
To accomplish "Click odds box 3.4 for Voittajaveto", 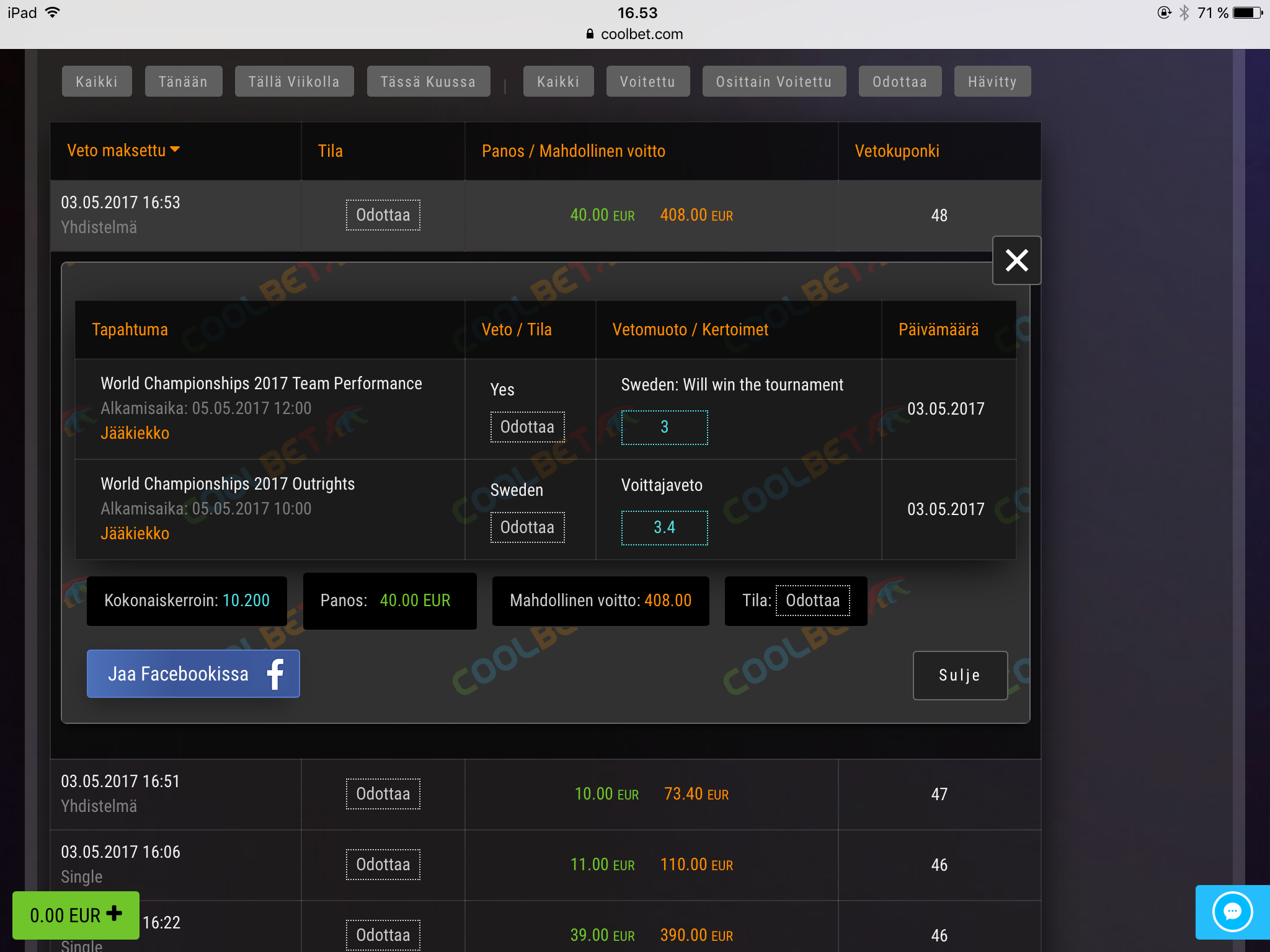I will pyautogui.click(x=664, y=527).
